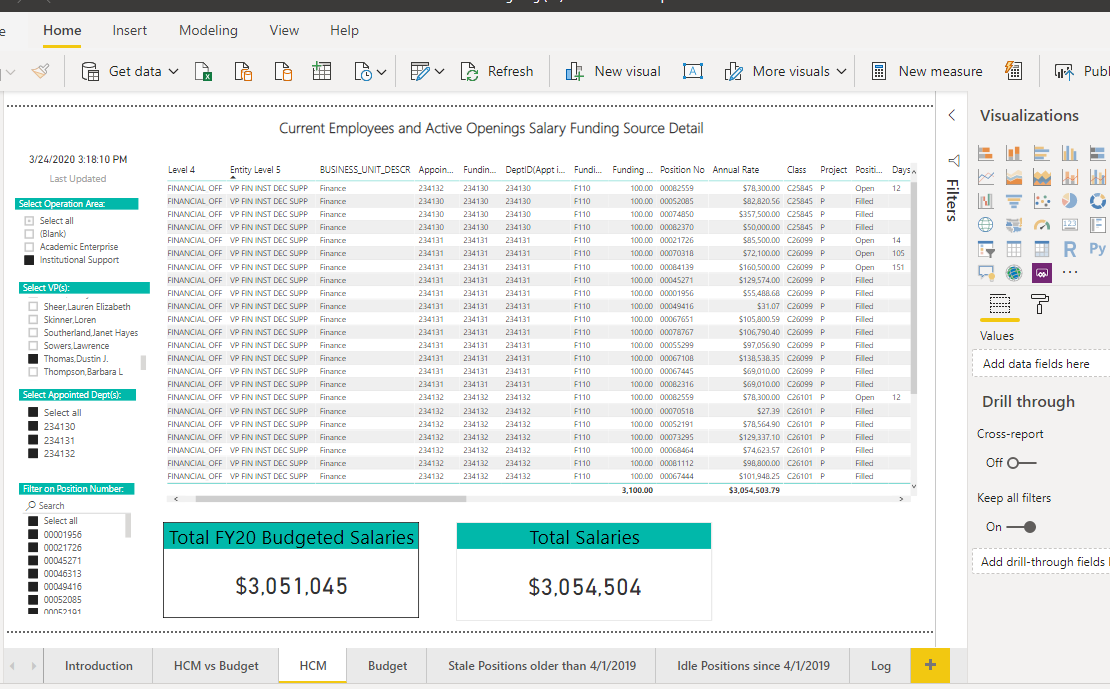Select the table visual
This screenshot has width=1110, height=689.
click(x=1014, y=249)
